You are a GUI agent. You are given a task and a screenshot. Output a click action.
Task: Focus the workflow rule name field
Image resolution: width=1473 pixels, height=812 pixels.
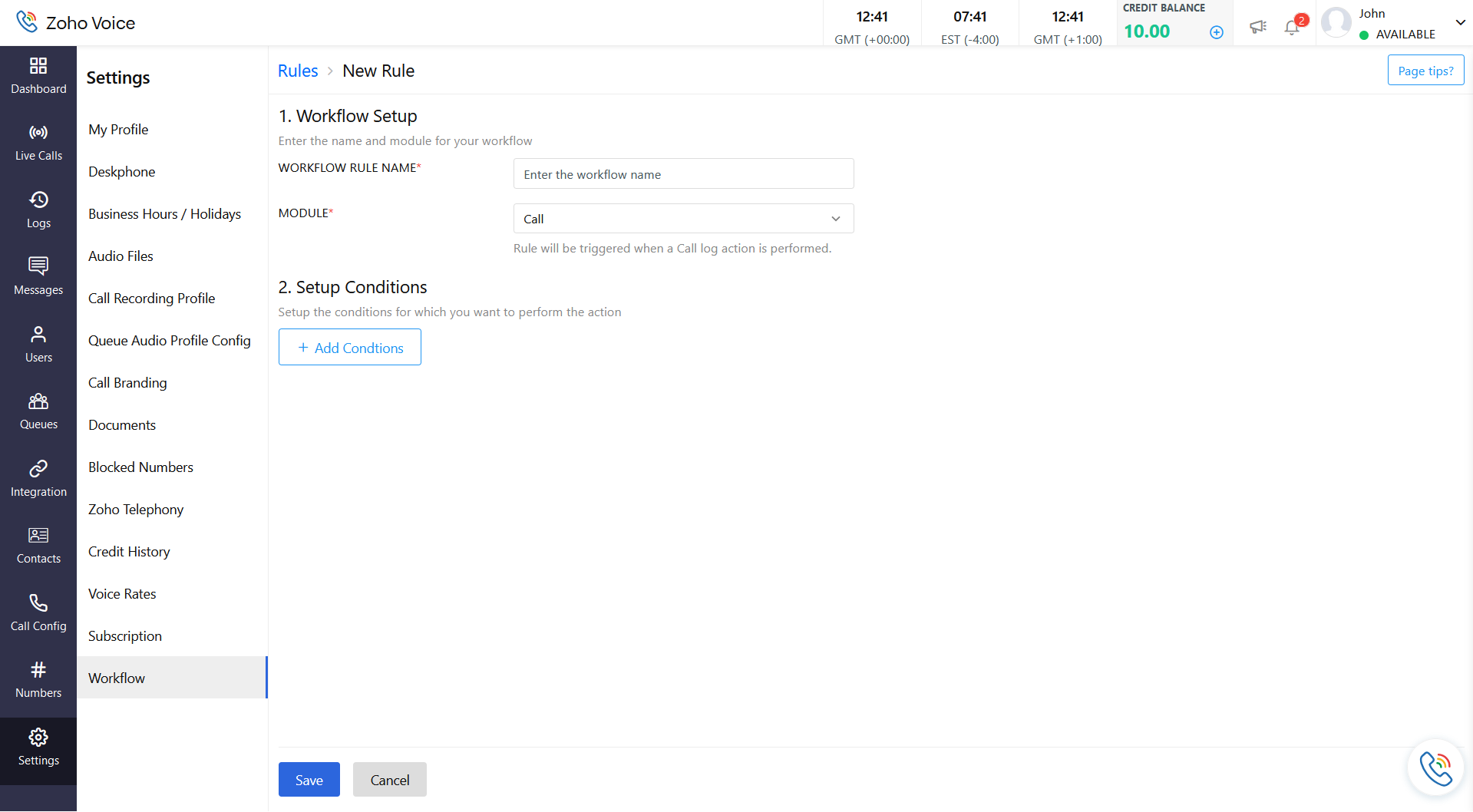tap(683, 174)
